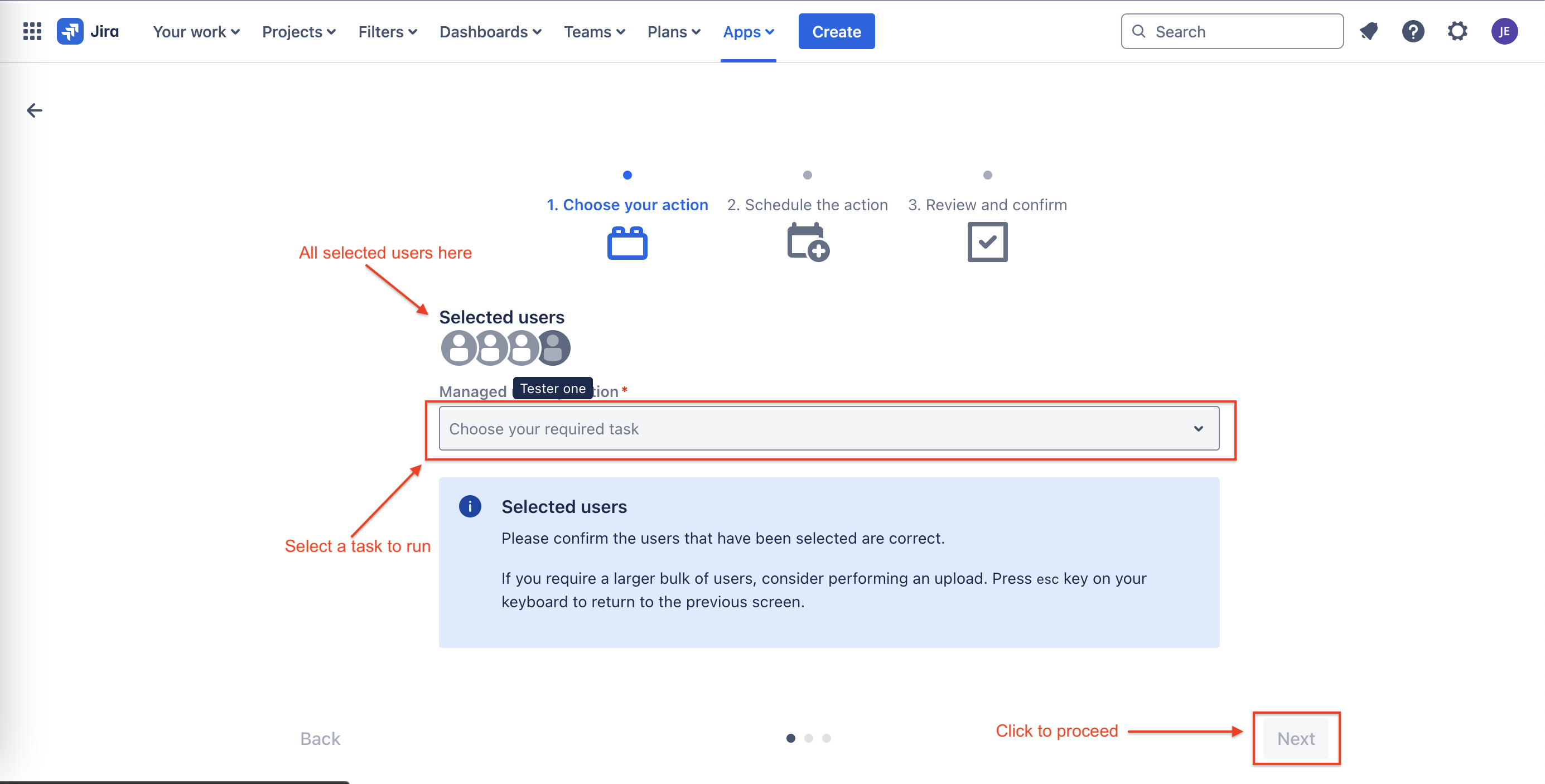Click the 'Review and confirm' checkbox icon

pos(987,242)
